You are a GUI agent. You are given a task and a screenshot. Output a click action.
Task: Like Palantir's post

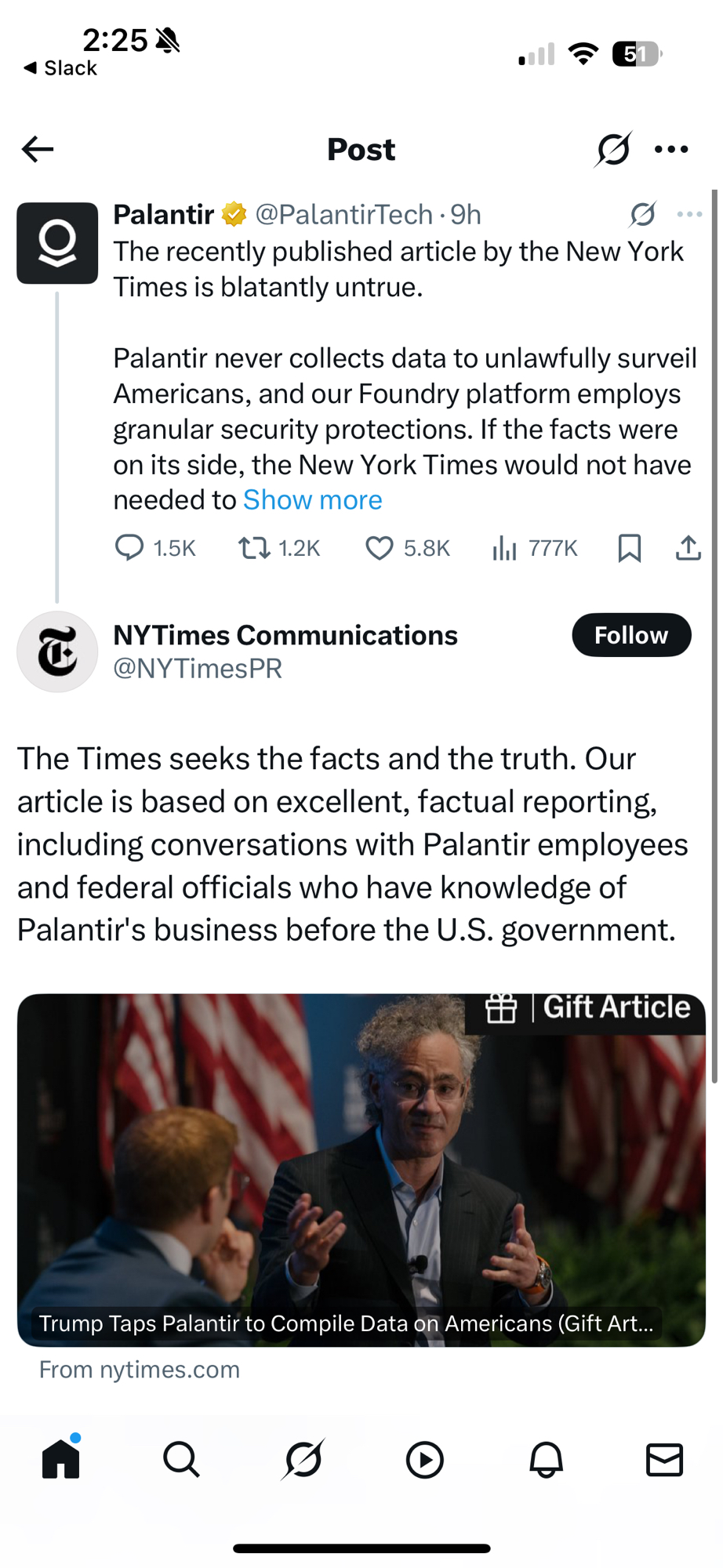[380, 548]
